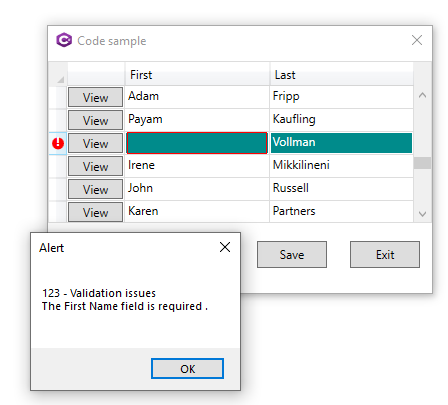The height and width of the screenshot is (405, 448).
Task: Close the Alert dialog with X
Action: pos(225,247)
